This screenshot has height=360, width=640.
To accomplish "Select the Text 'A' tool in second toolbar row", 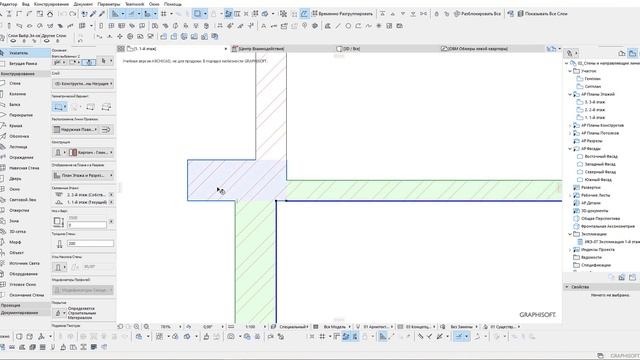I will click(264, 26).
